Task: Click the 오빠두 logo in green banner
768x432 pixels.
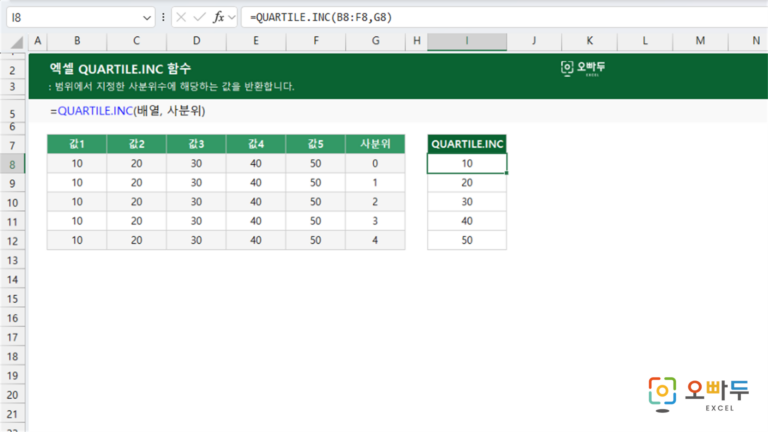Action: click(x=583, y=68)
